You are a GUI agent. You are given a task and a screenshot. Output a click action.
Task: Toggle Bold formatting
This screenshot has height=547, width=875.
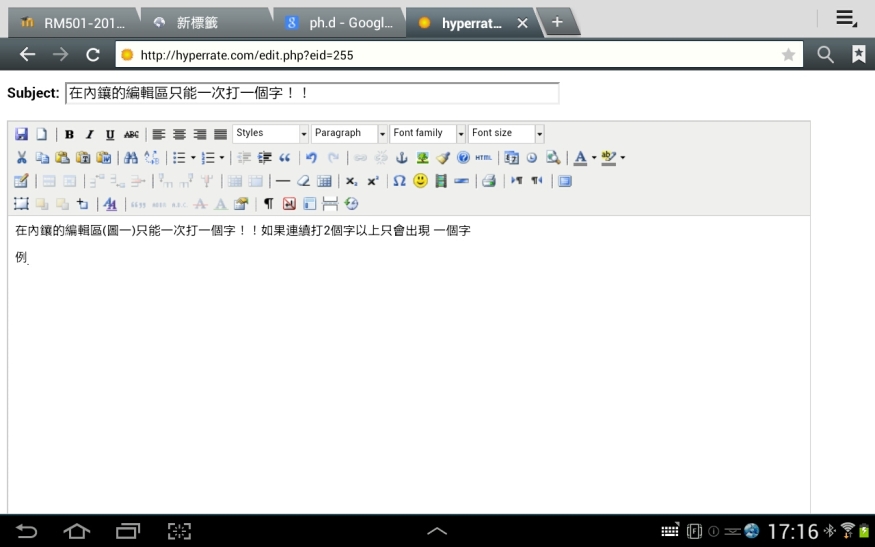pyautogui.click(x=69, y=134)
